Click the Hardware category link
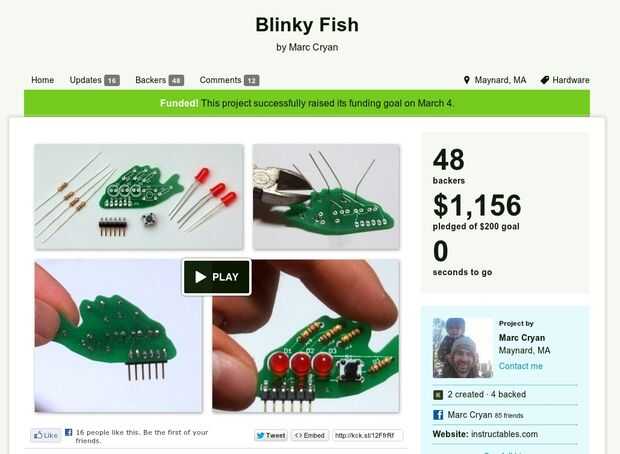This screenshot has height=454, width=620. pos(571,80)
